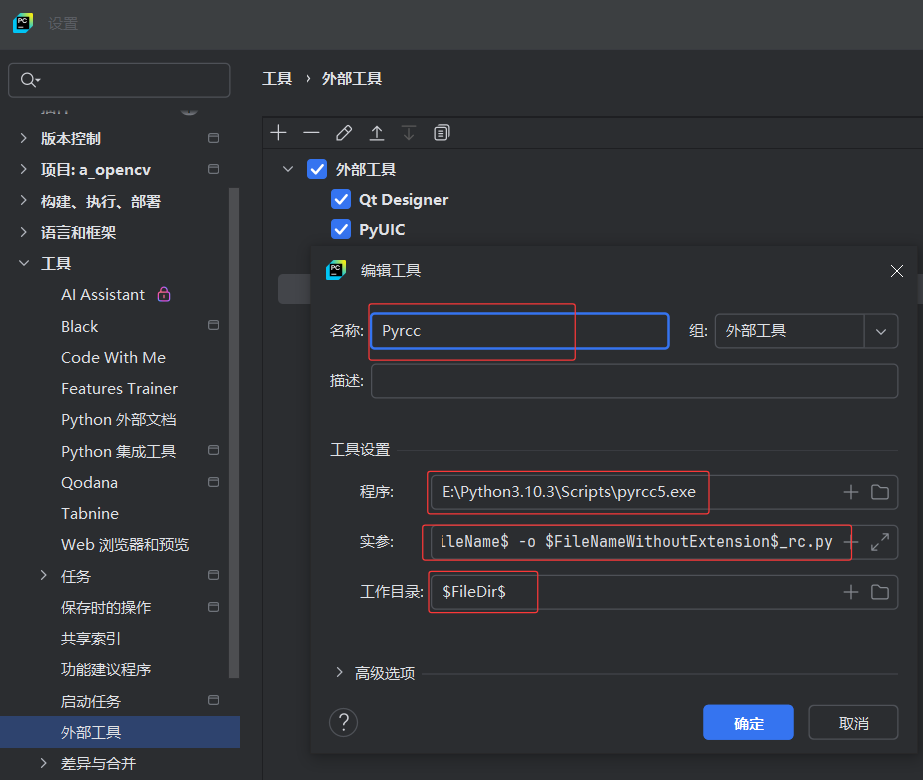Uncheck the PyUIC tool
This screenshot has width=923, height=780.
point(341,229)
